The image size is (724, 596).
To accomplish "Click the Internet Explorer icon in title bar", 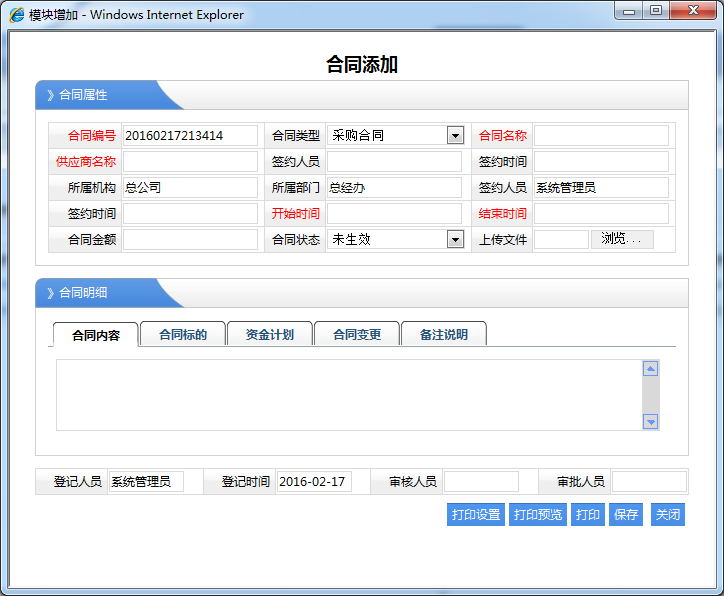I will tap(17, 15).
